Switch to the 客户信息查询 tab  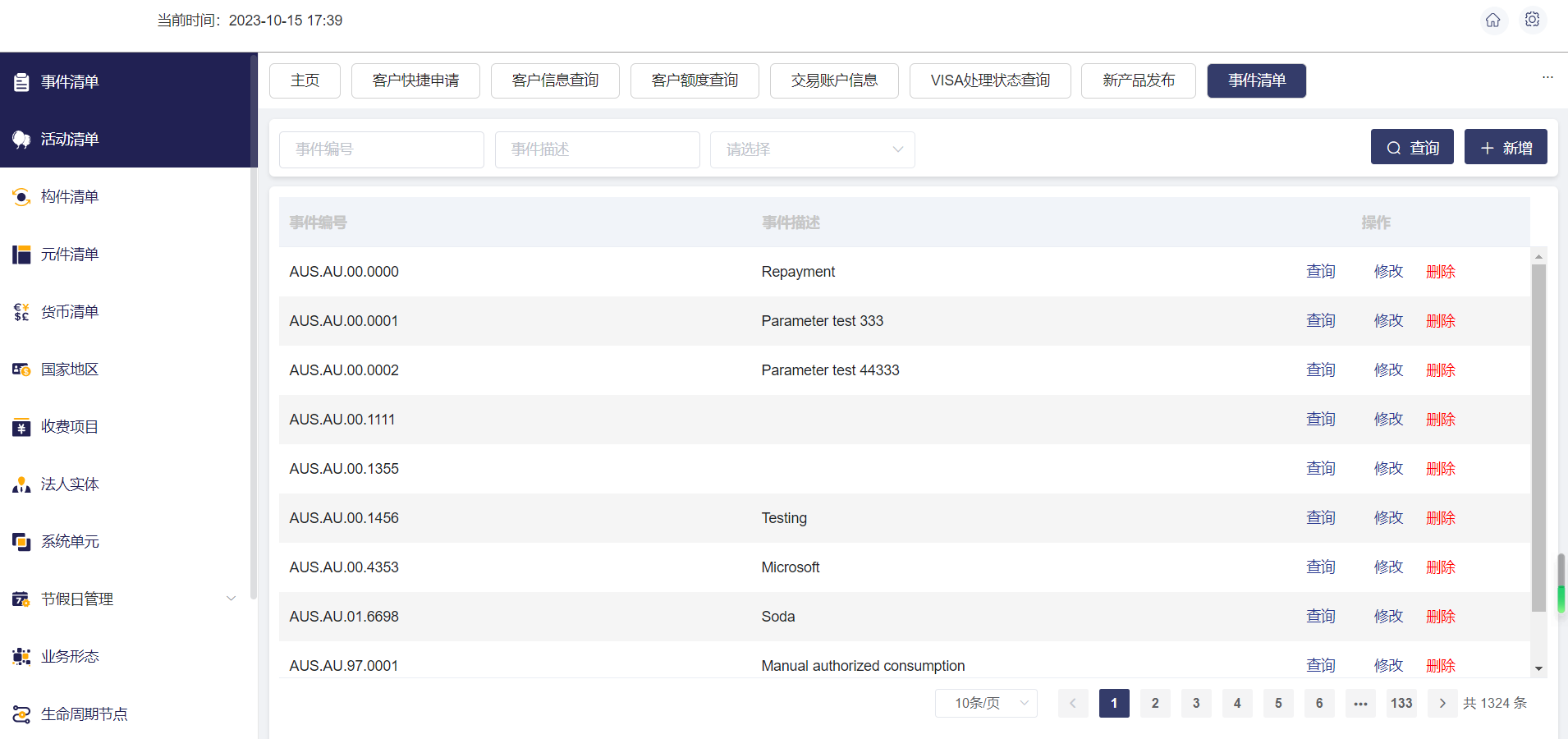coord(555,80)
